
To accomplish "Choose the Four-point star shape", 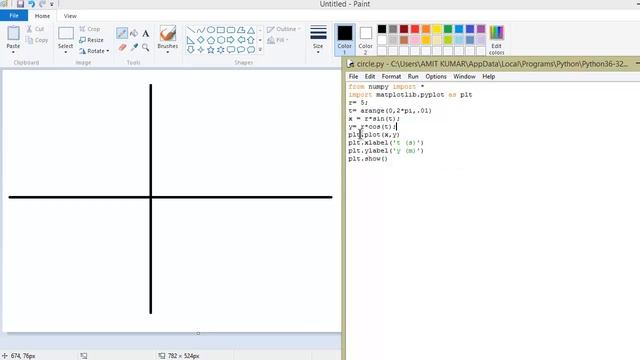I will coord(200,50).
